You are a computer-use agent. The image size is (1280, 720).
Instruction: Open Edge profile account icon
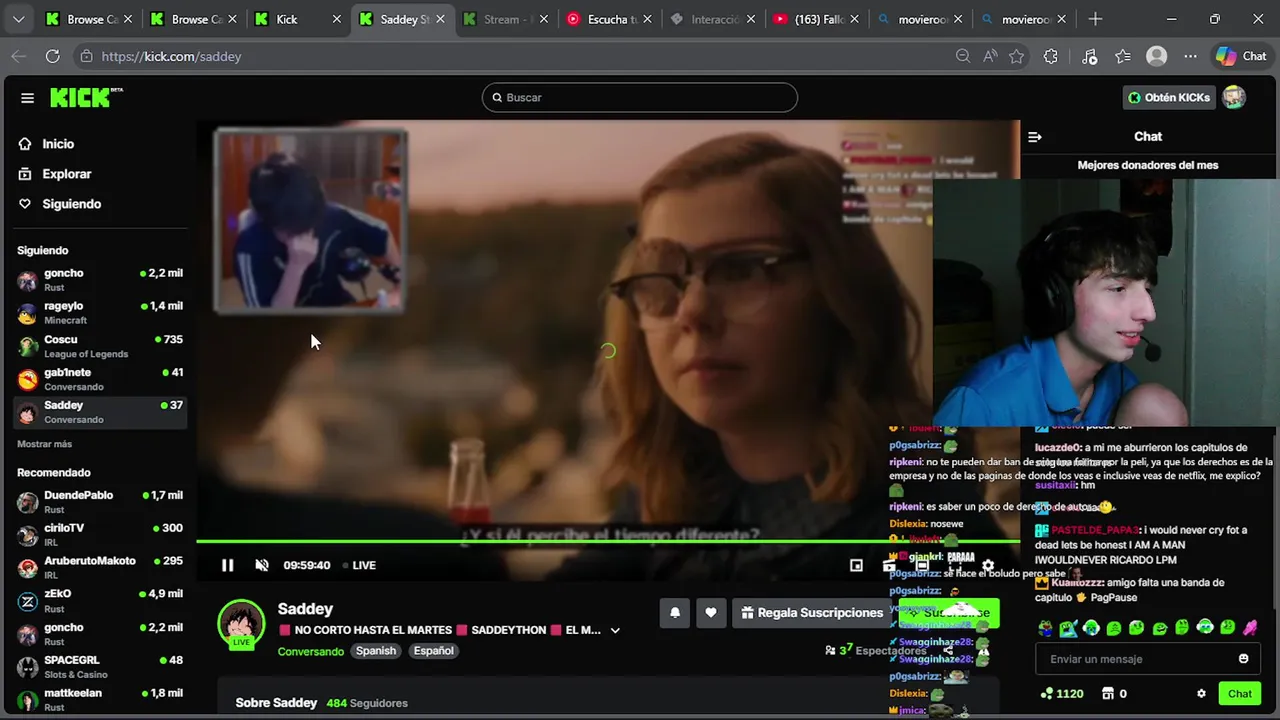(1157, 57)
